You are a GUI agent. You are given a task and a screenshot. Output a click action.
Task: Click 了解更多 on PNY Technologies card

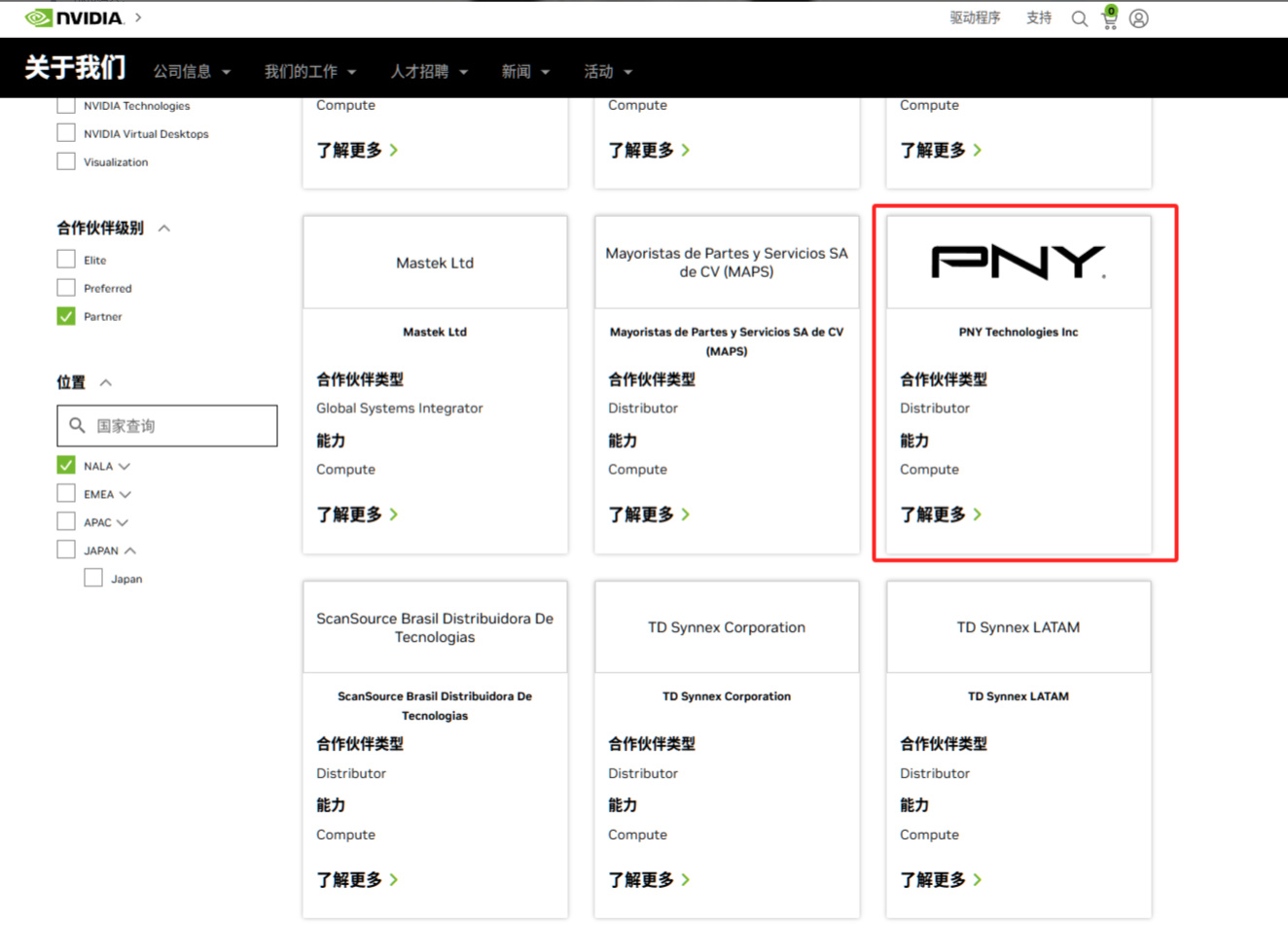tap(941, 514)
